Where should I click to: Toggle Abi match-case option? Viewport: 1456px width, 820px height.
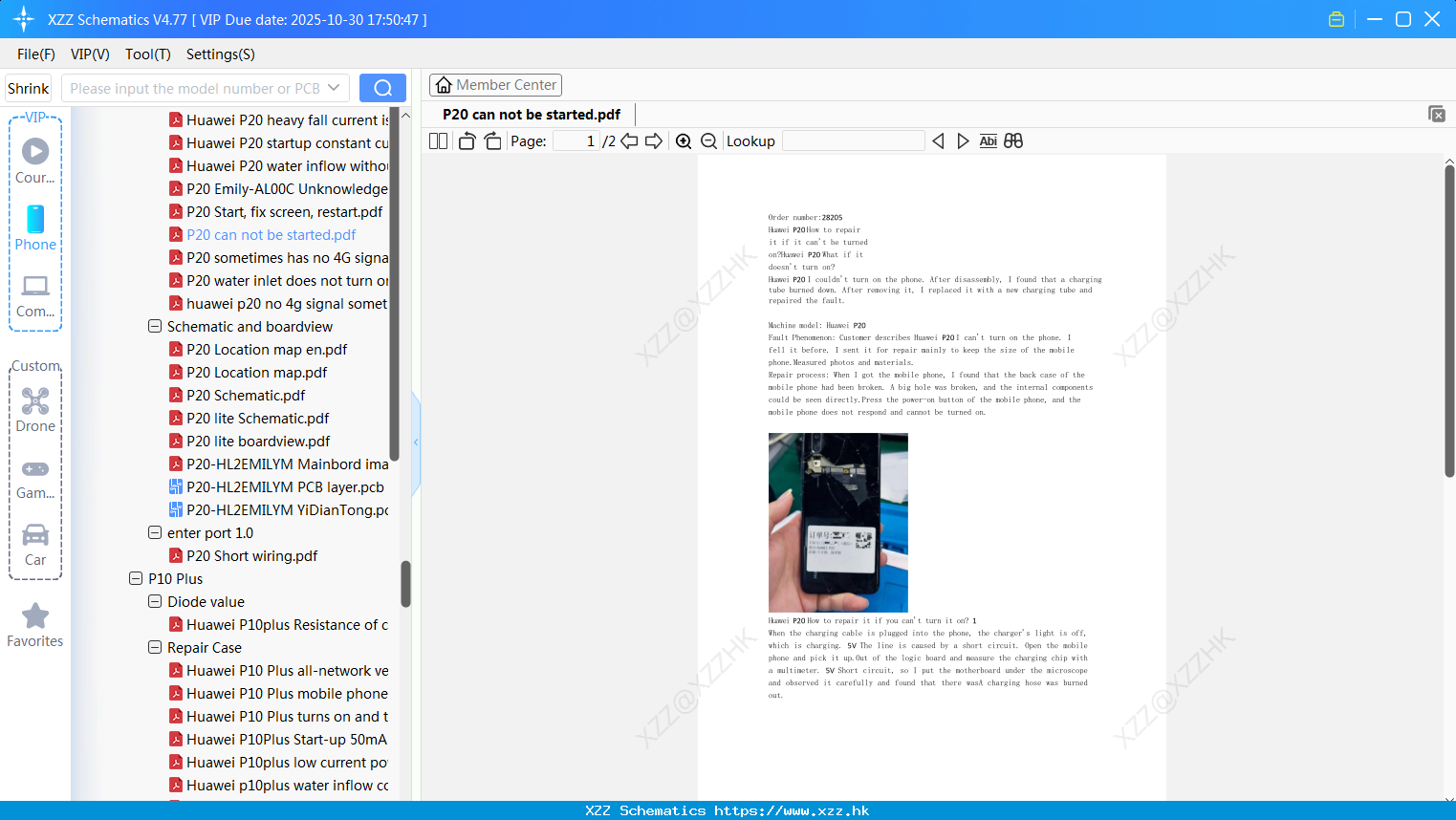(989, 140)
